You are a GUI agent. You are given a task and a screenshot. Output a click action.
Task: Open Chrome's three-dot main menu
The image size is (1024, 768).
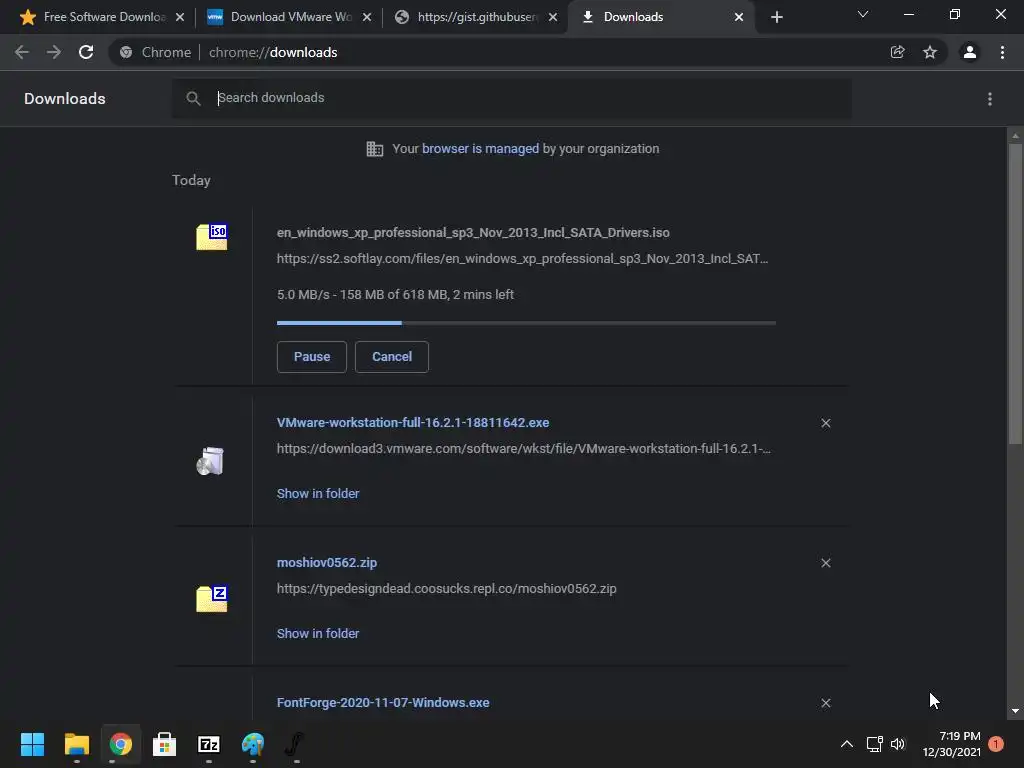click(1002, 52)
